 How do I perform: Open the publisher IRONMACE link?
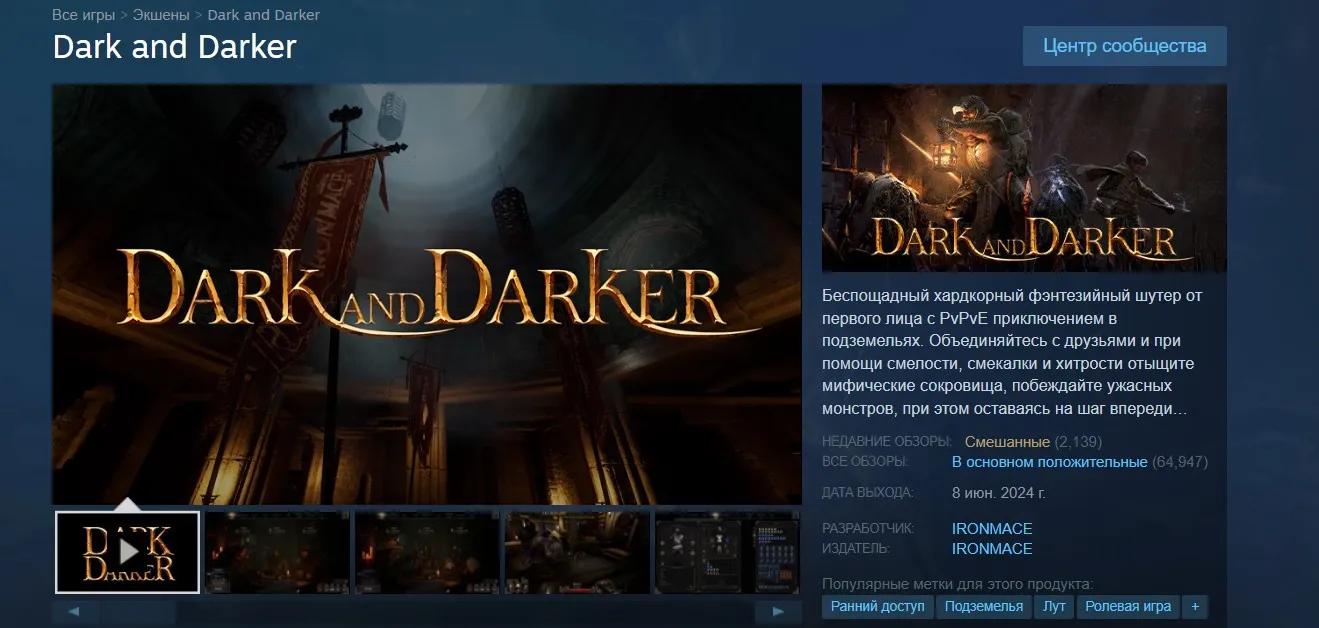992,548
